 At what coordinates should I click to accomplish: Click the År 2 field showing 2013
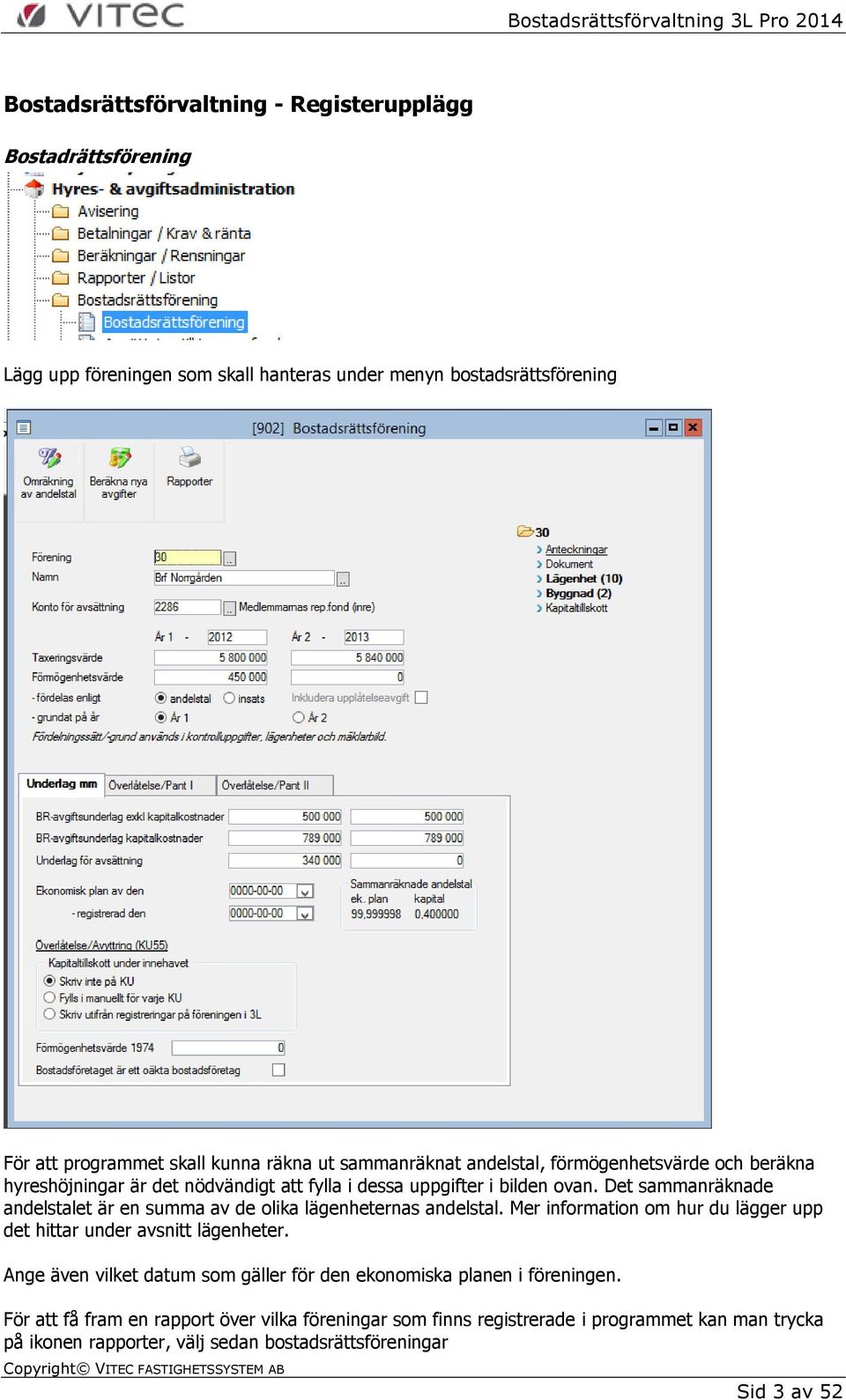pyautogui.click(x=374, y=637)
